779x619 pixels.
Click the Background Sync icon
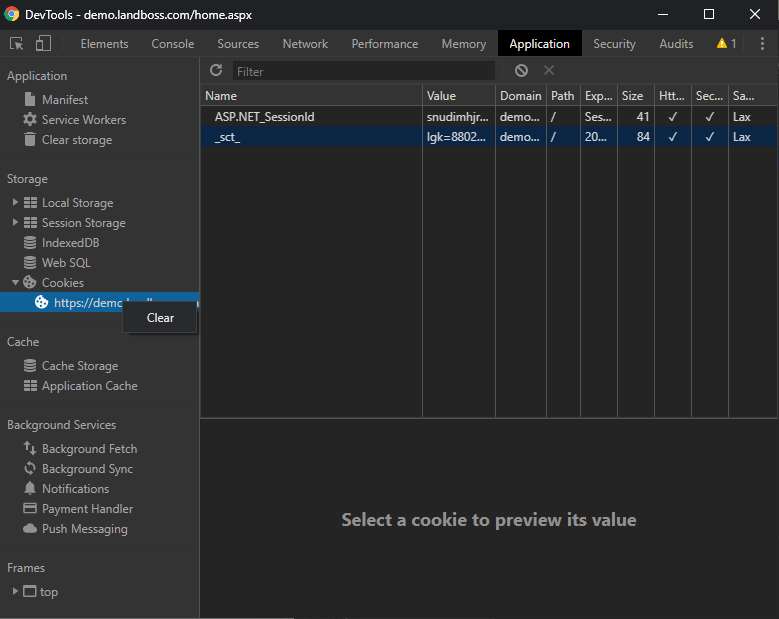(x=30, y=468)
